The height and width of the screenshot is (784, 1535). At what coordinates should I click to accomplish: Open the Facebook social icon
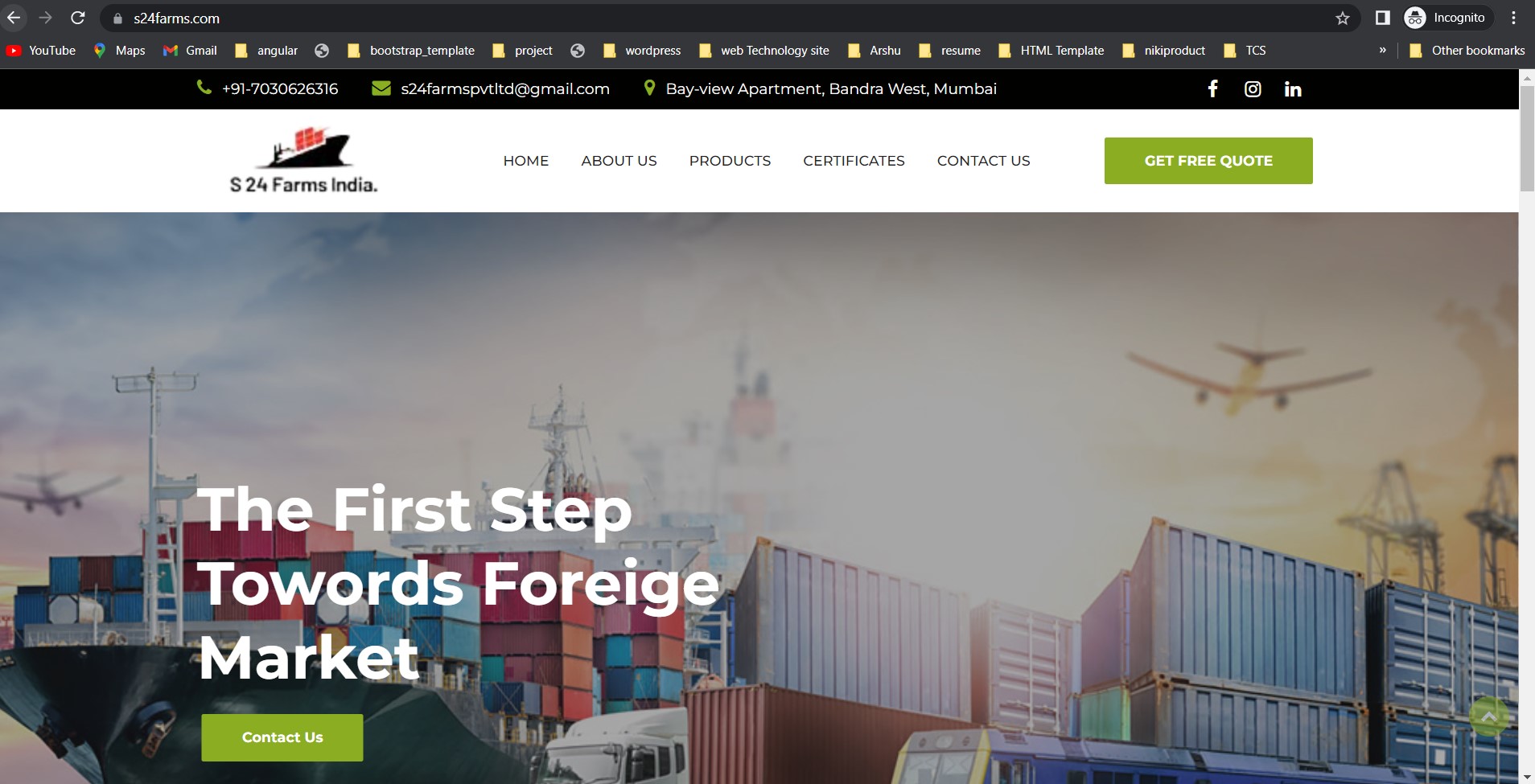click(x=1212, y=88)
